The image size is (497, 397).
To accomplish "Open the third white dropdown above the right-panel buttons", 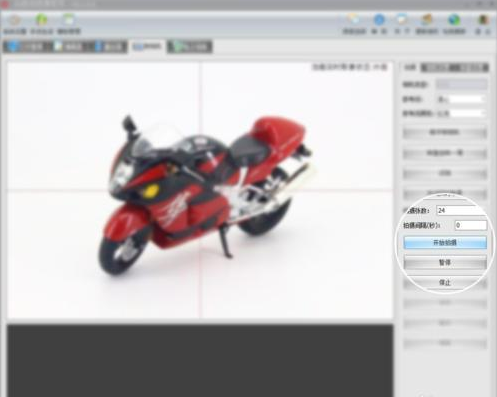I will tap(460, 113).
